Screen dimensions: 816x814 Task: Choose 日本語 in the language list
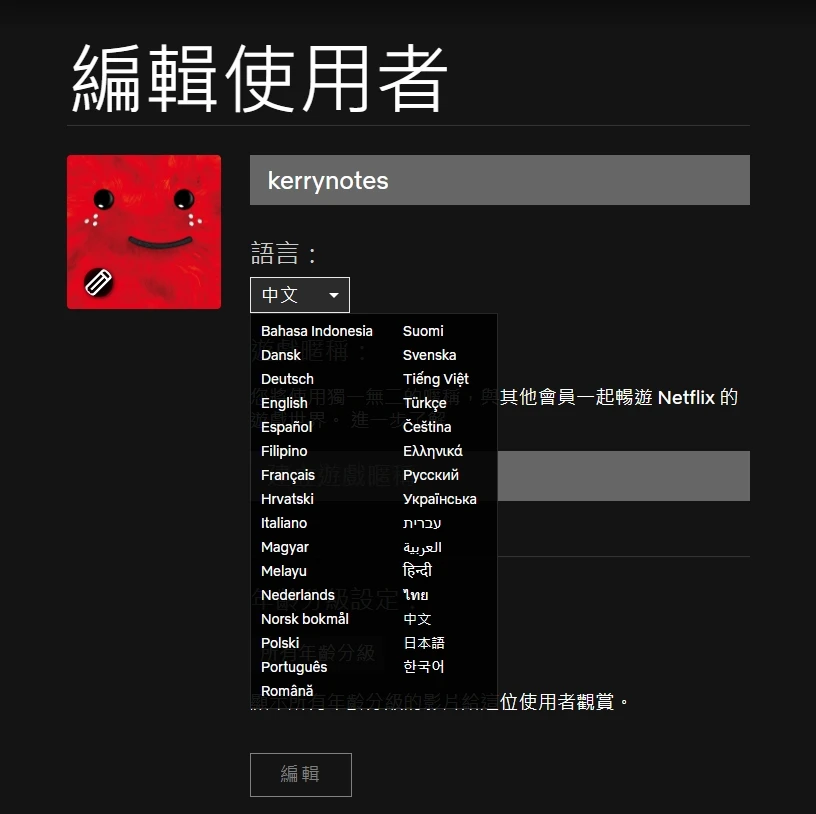pyautogui.click(x=424, y=643)
